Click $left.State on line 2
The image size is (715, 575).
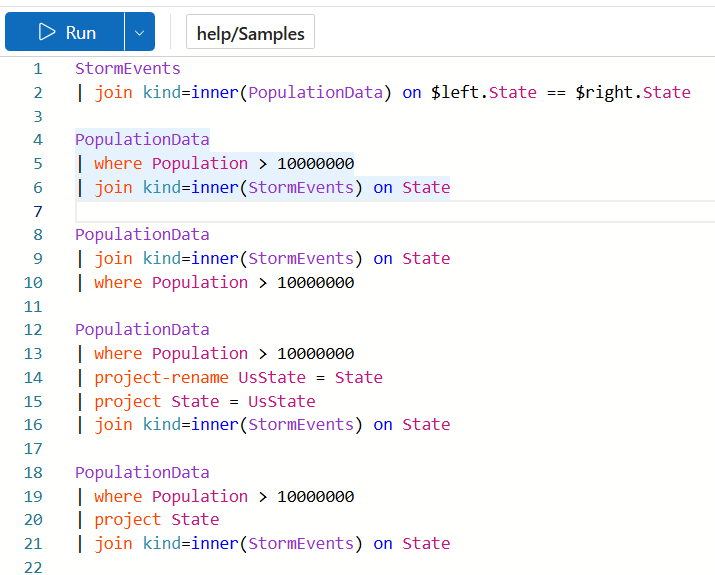pos(484,93)
